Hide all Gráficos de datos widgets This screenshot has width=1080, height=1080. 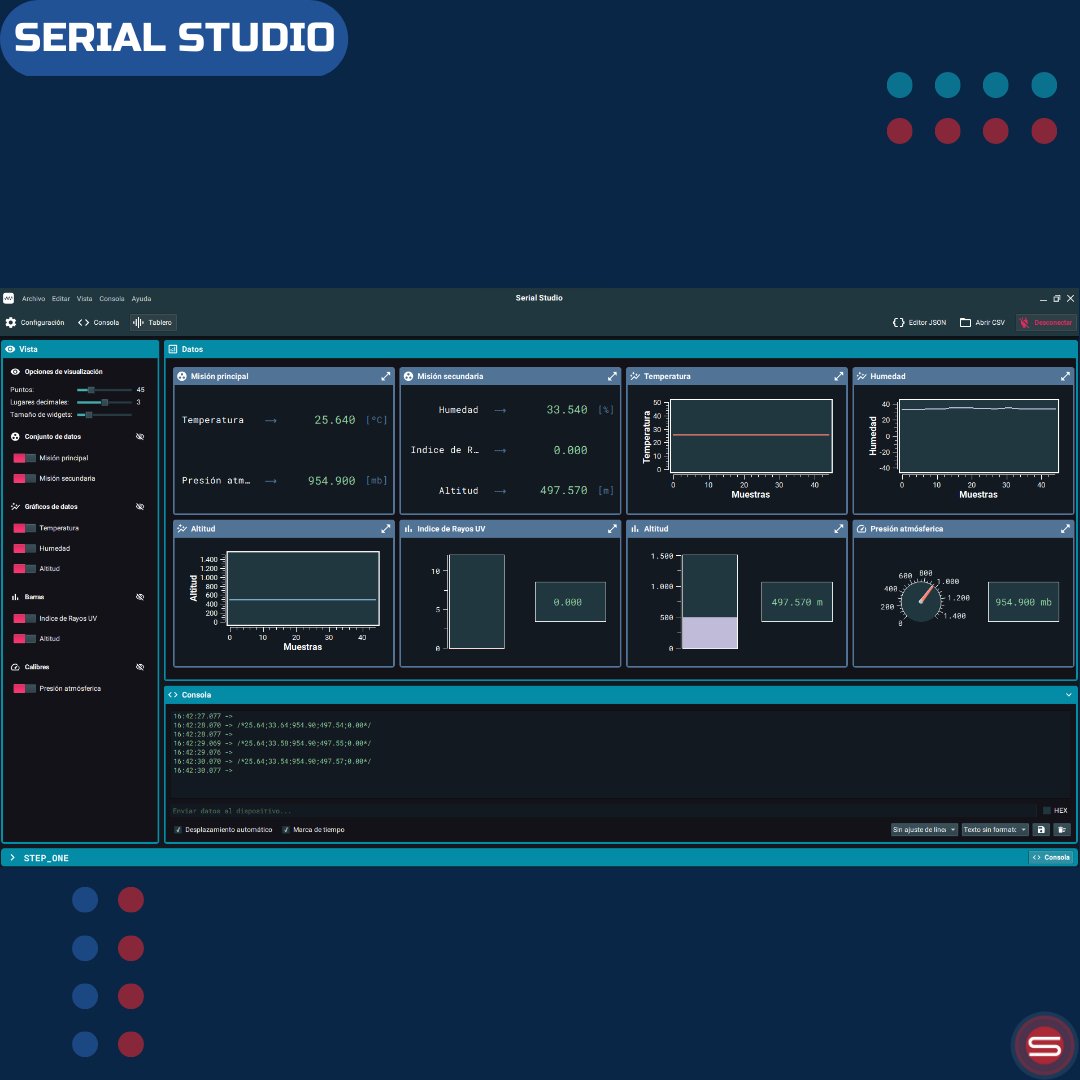(x=140, y=506)
